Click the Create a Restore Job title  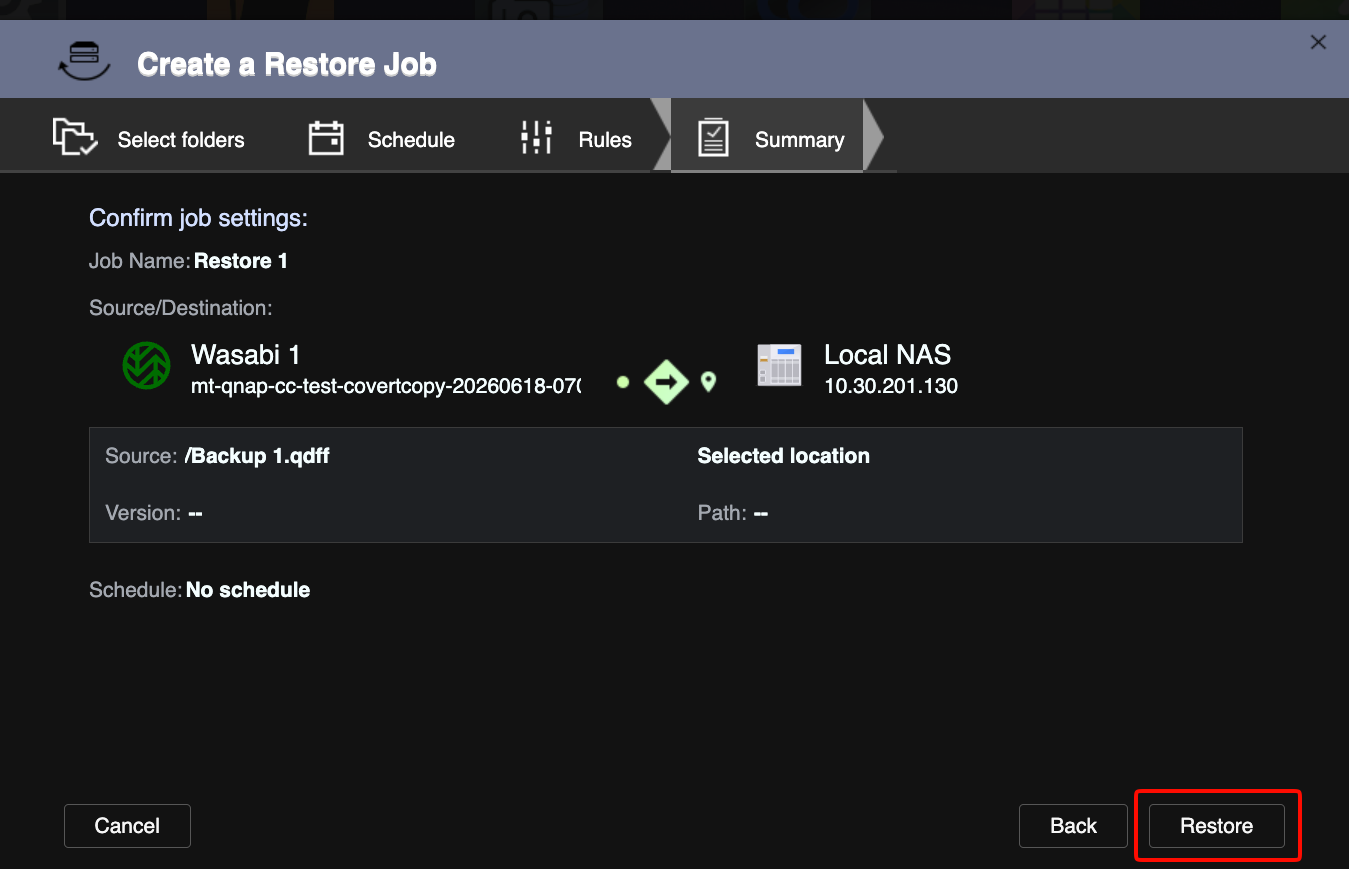(287, 64)
